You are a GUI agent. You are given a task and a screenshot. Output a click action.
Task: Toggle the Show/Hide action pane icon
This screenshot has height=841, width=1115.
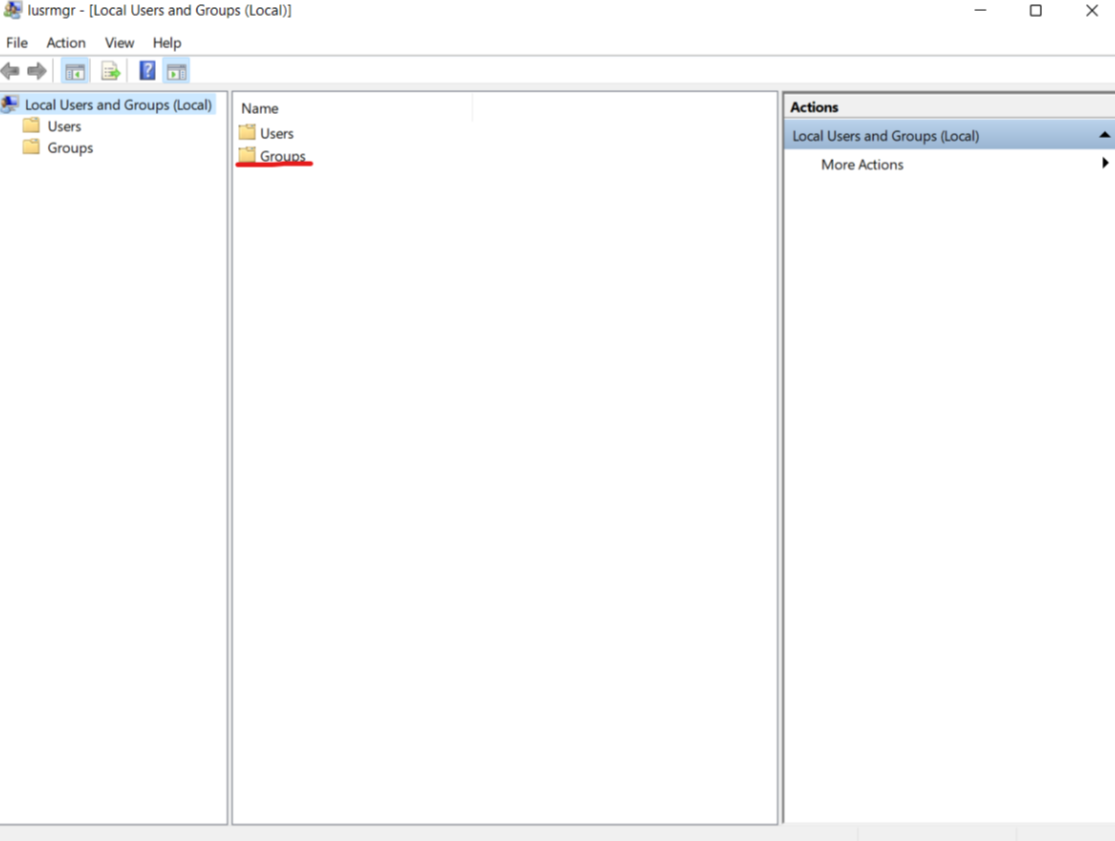(x=177, y=70)
